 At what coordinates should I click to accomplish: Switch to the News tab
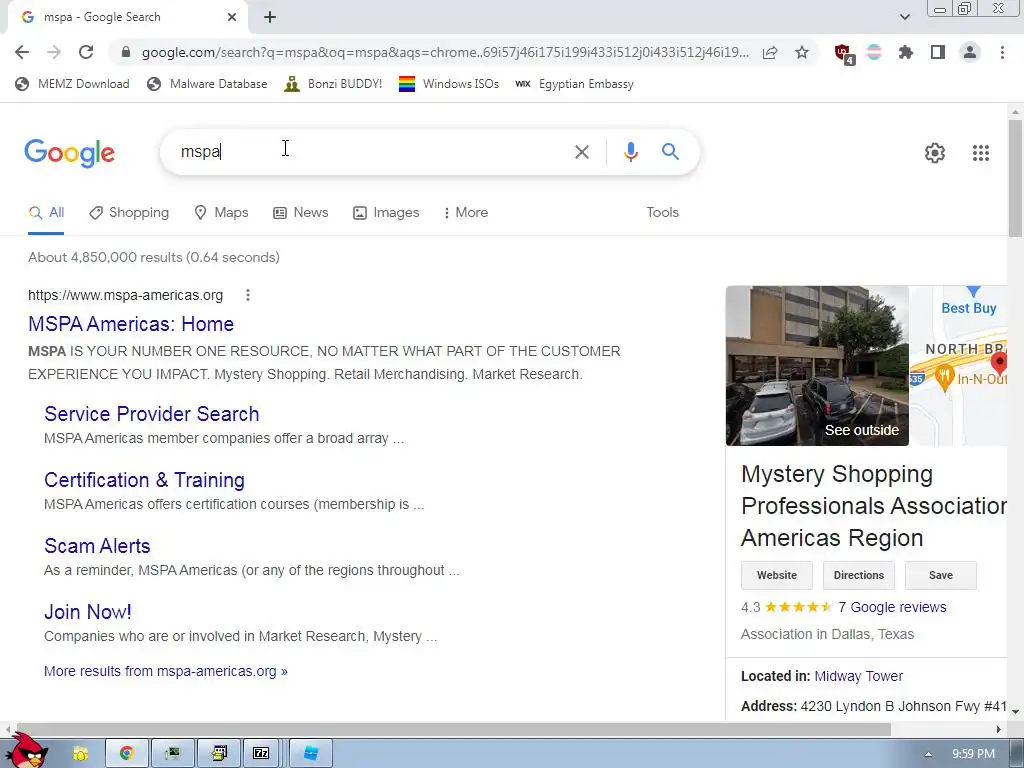(300, 213)
